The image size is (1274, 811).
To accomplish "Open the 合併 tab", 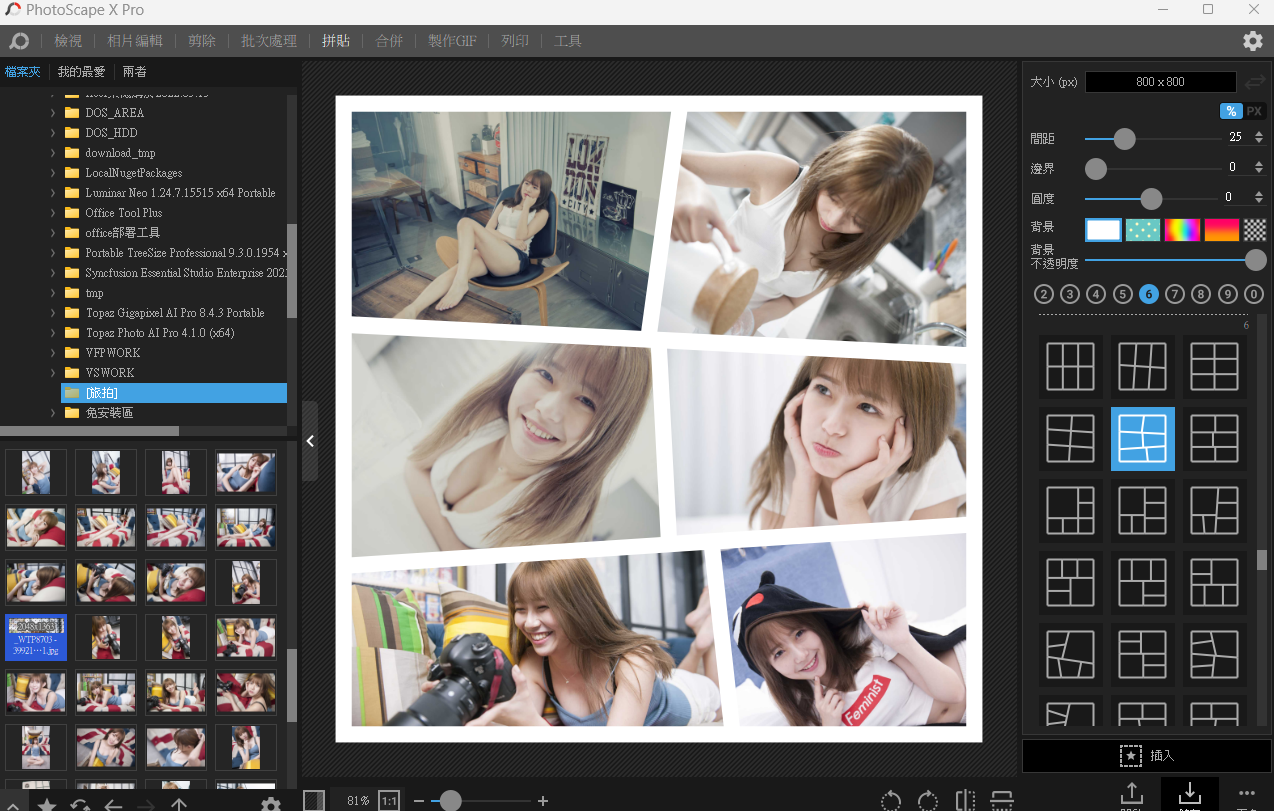I will click(389, 41).
